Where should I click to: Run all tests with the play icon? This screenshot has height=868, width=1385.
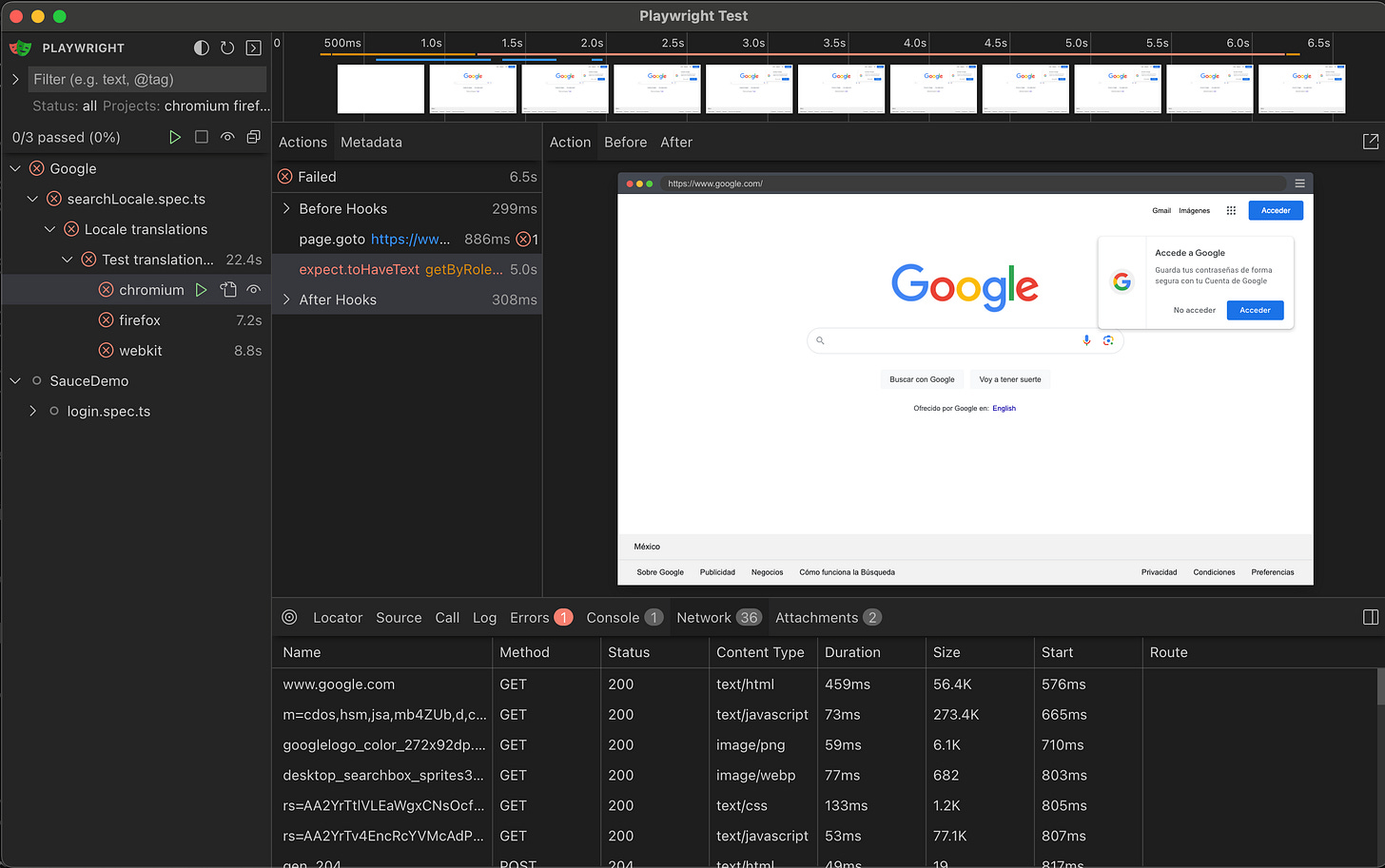(175, 137)
